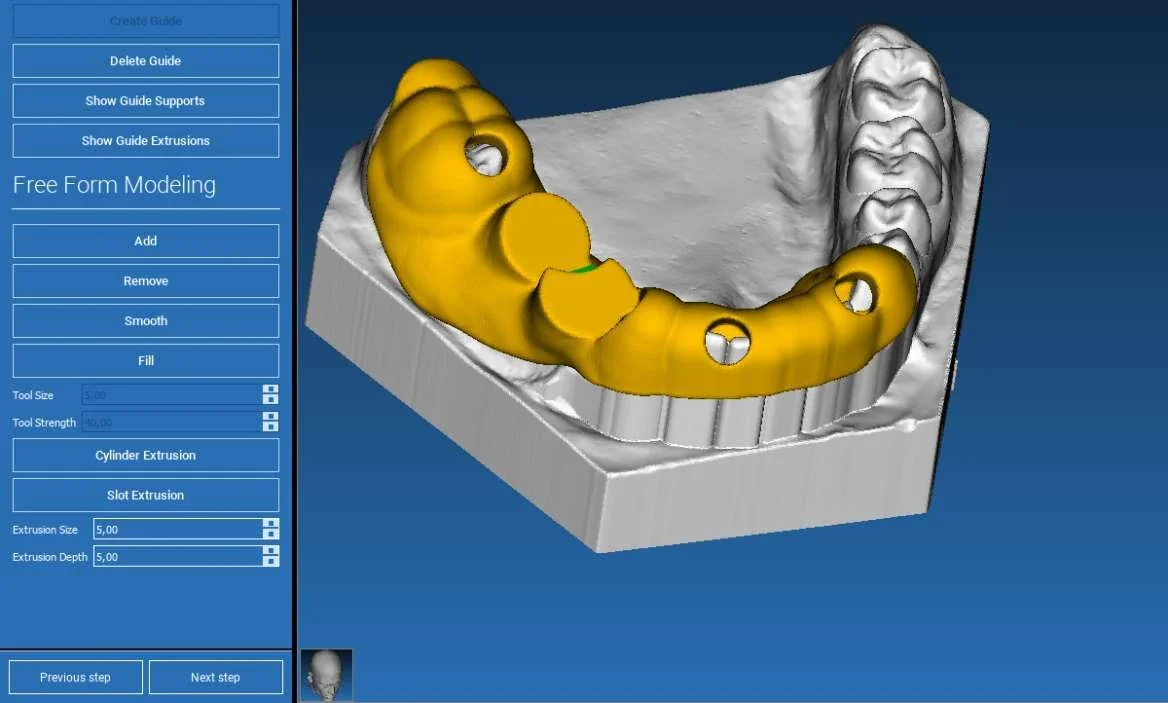Start a Cylinder Extrusion
The image size is (1168, 703).
click(x=146, y=455)
